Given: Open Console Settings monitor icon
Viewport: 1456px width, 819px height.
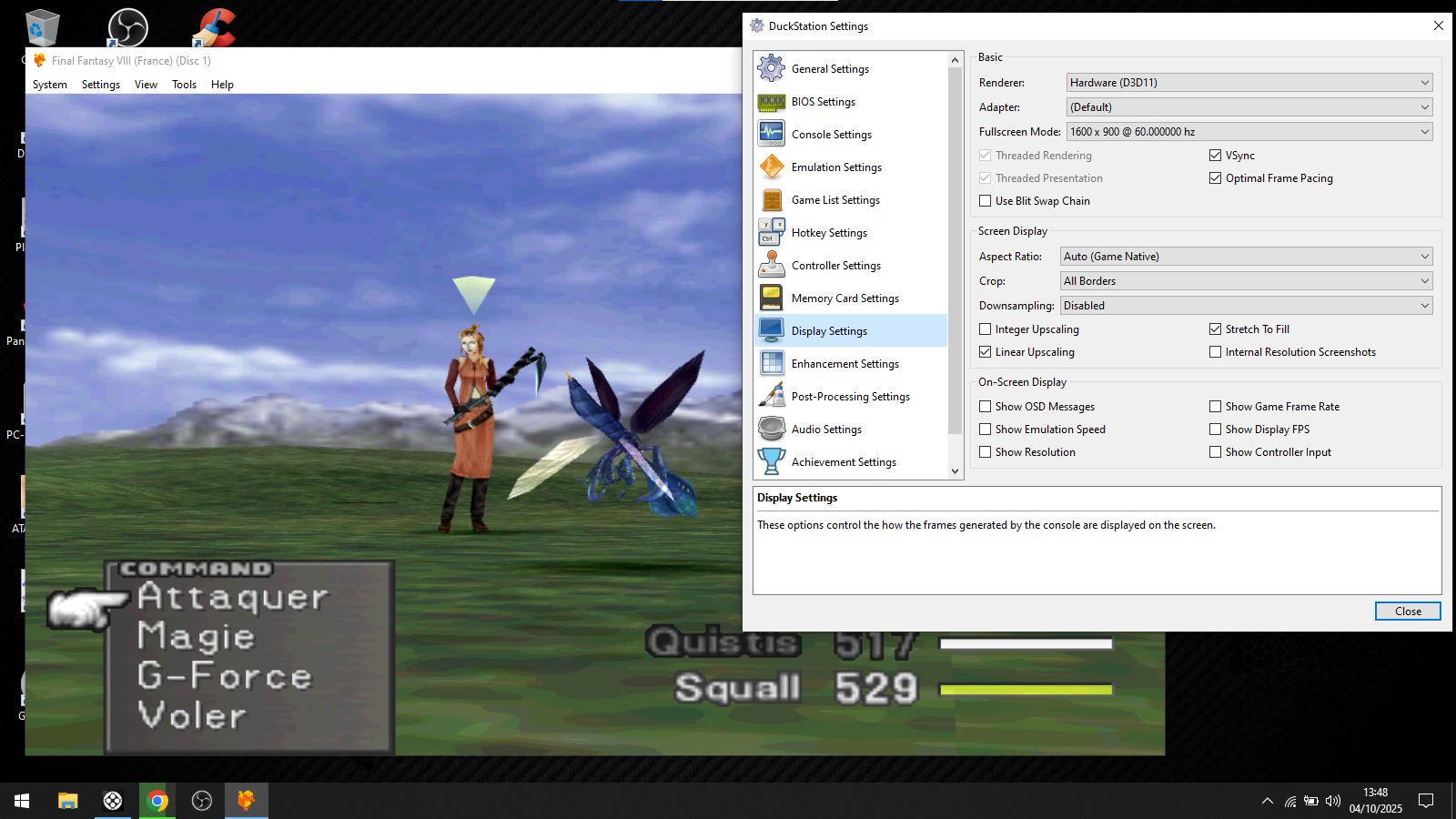Looking at the screenshot, I should click(771, 134).
